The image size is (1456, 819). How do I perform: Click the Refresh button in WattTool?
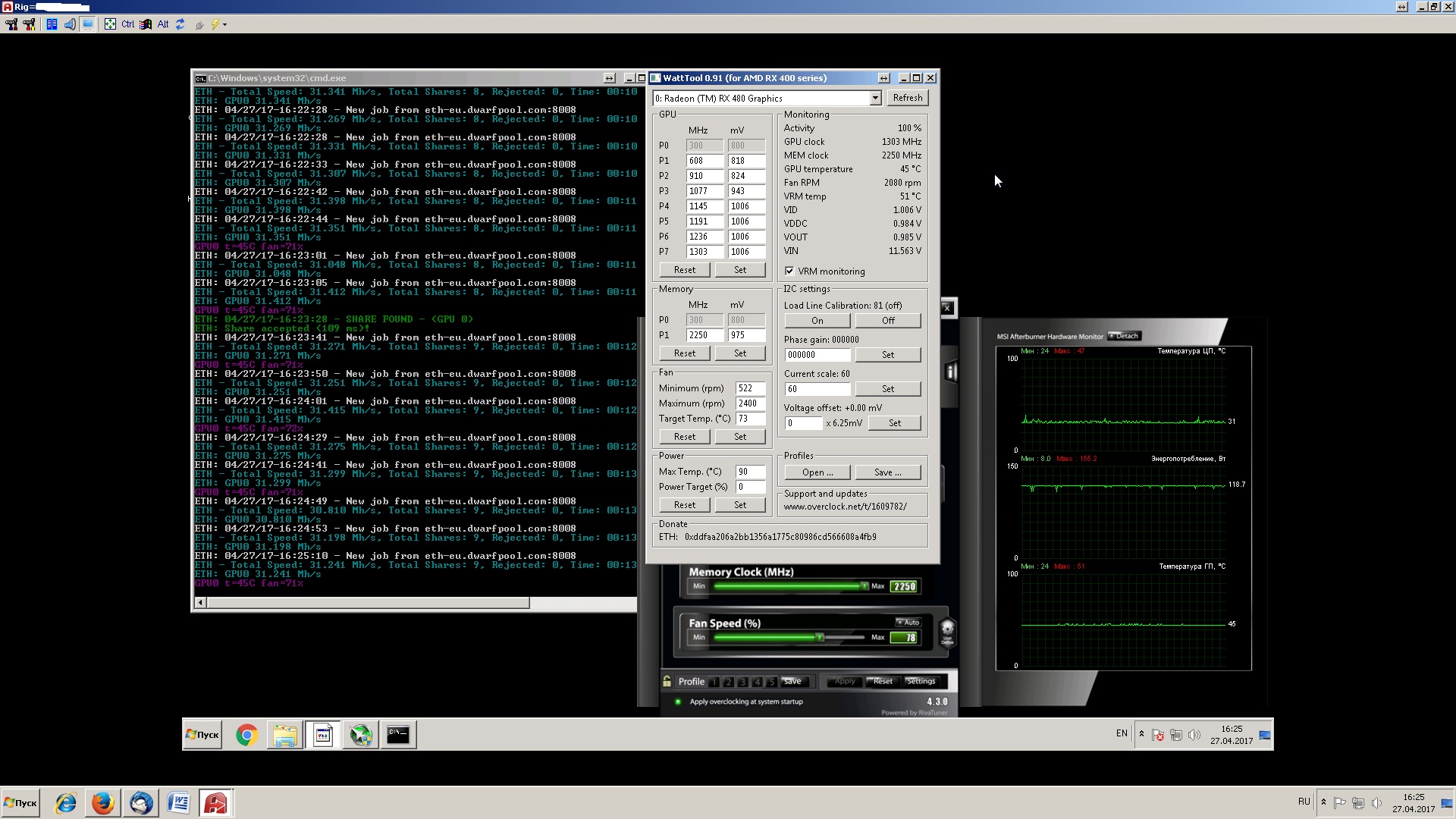pyautogui.click(x=907, y=98)
